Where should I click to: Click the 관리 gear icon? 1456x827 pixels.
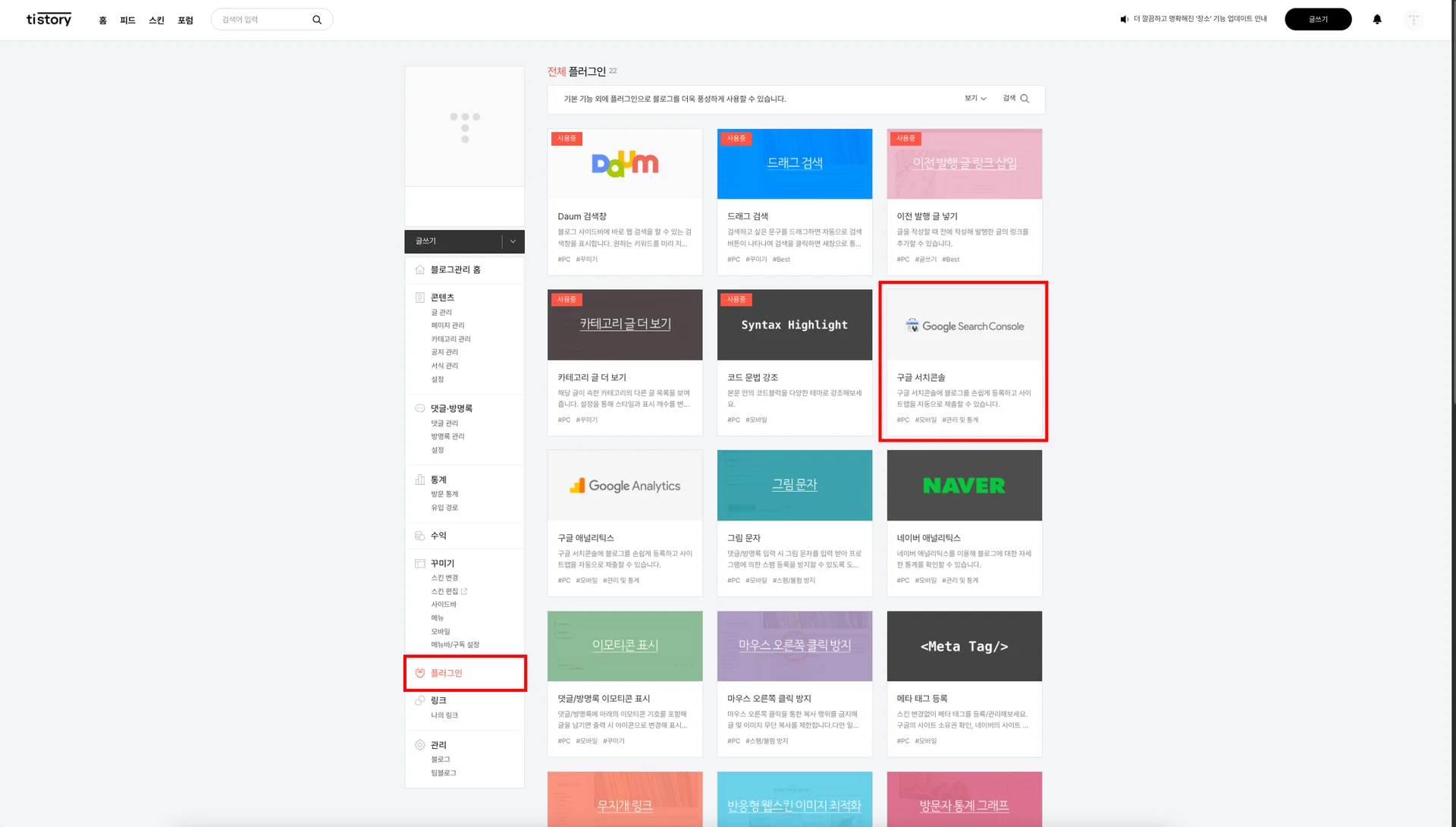pos(420,745)
